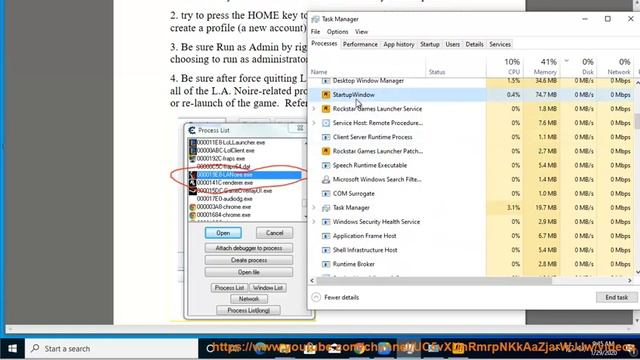The height and width of the screenshot is (360, 640).
Task: Click Application Frame Host memory 6.7 MB
Action: click(547, 236)
